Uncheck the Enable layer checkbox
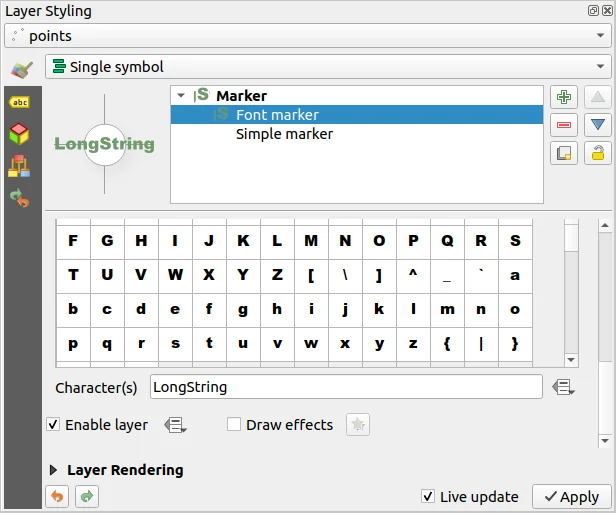Screen dimensions: 616x513 (53, 425)
